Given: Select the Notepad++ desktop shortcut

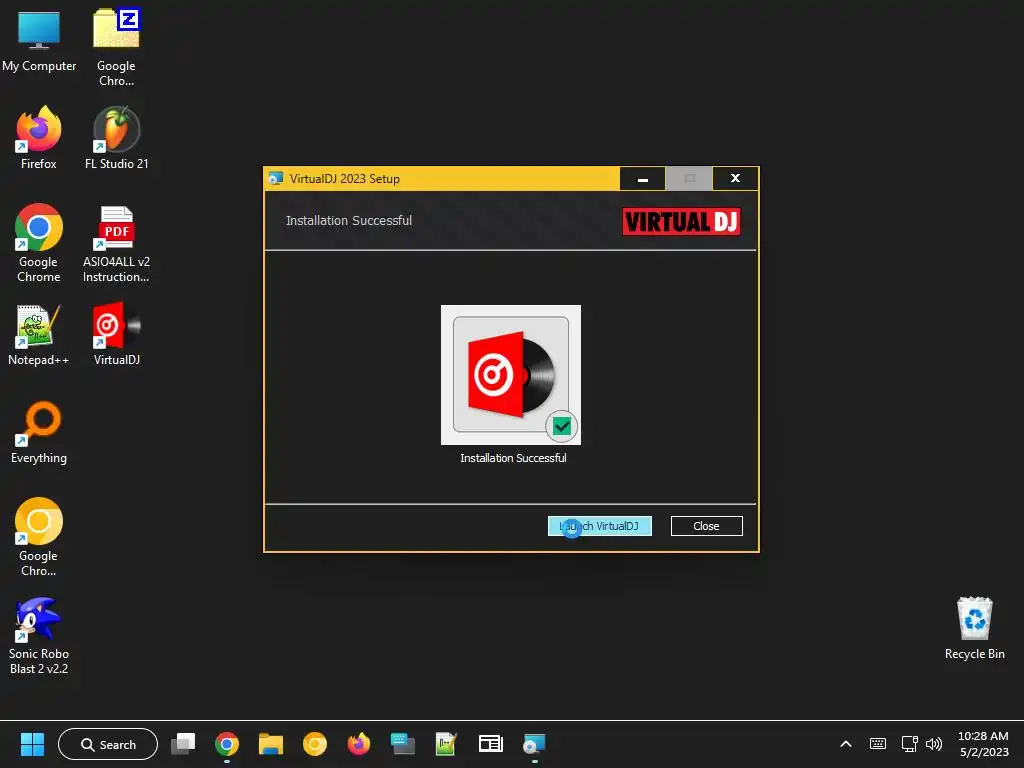Looking at the screenshot, I should [39, 334].
